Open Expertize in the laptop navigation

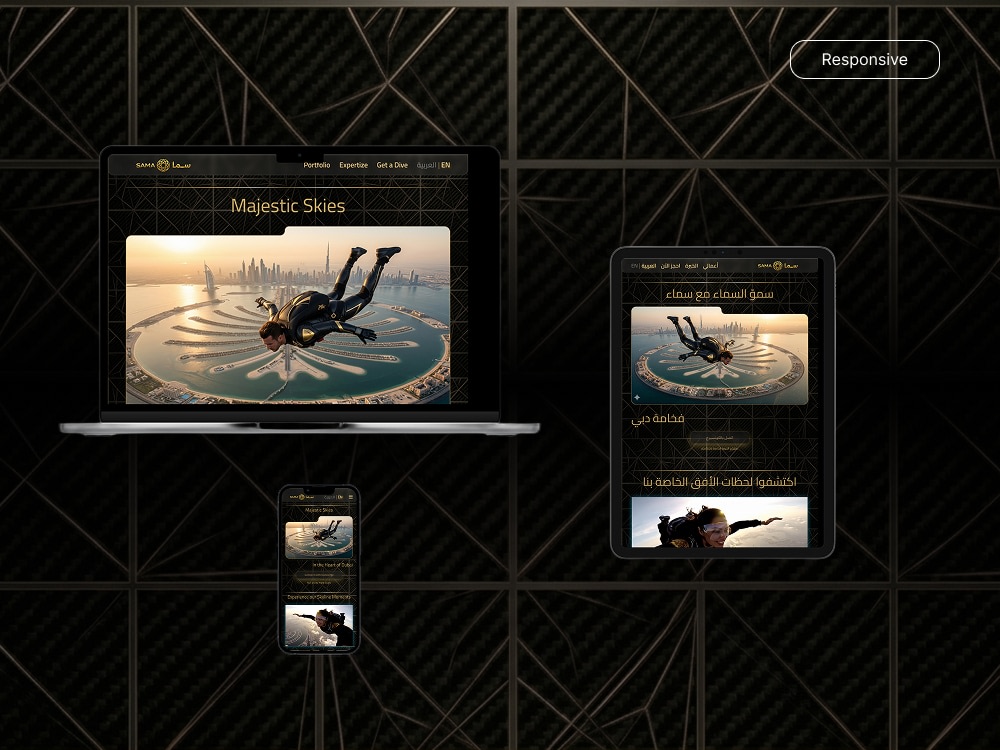[353, 165]
